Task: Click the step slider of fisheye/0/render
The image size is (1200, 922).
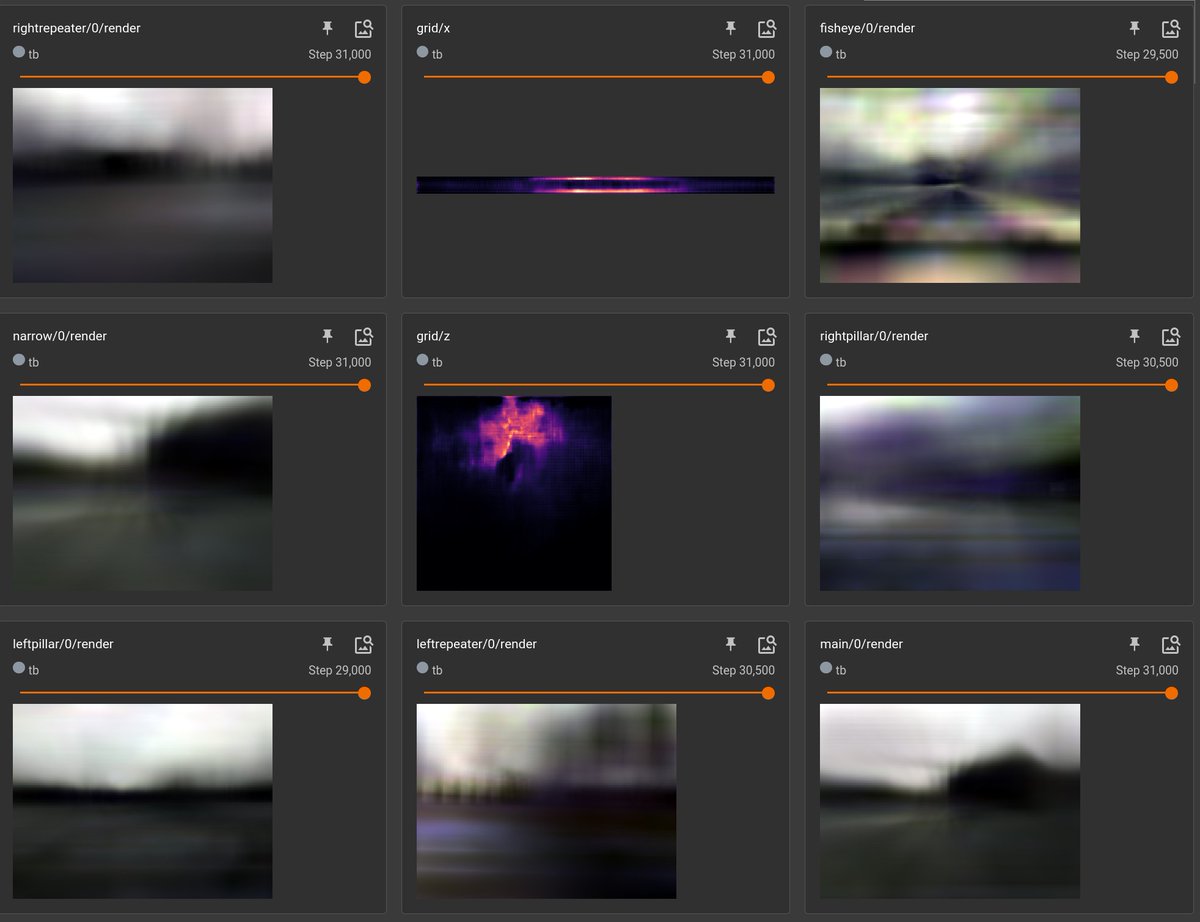Action: tap(1002, 77)
